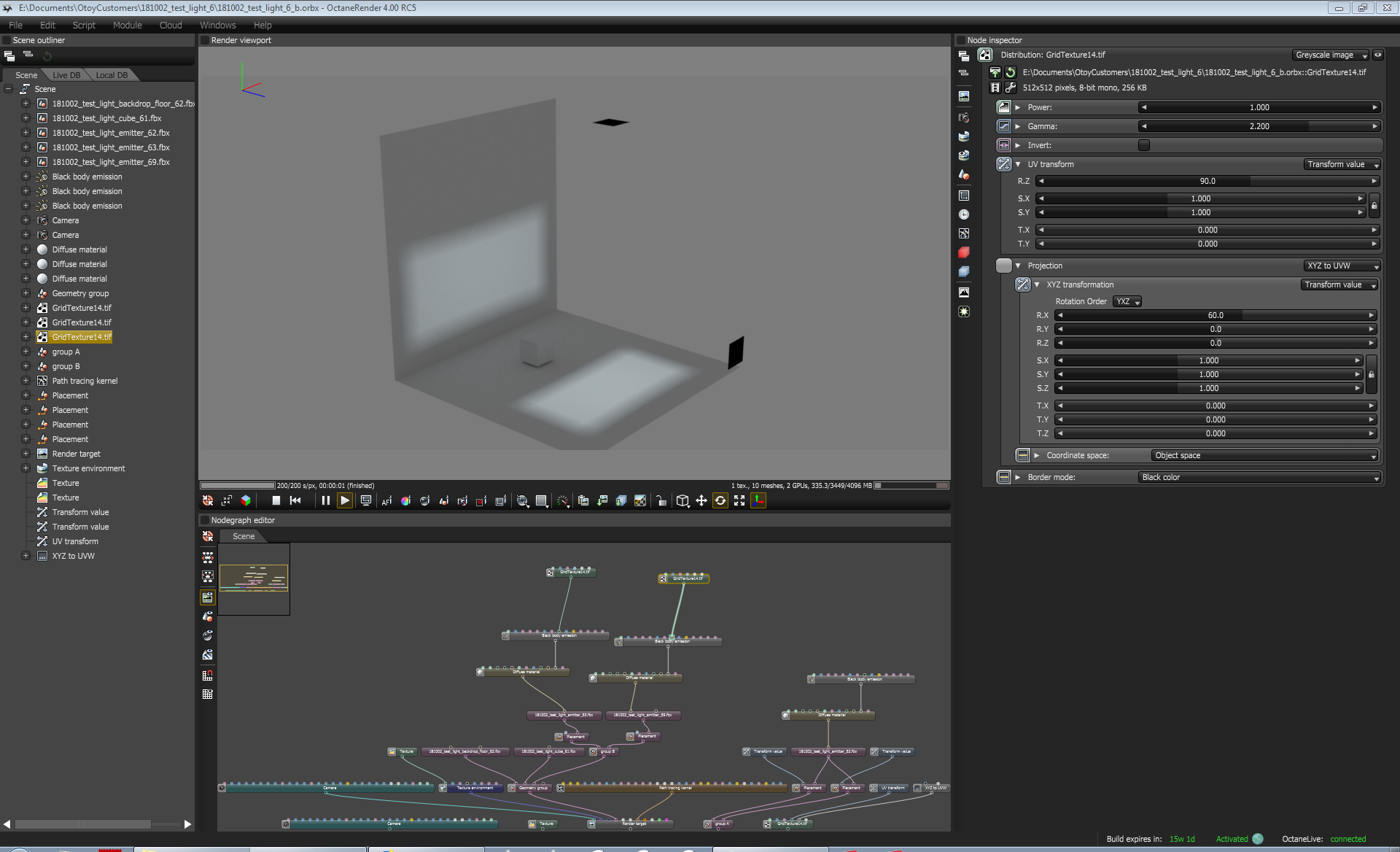Click the restart render icon
Screen dimensions: 1400x852
(x=295, y=500)
